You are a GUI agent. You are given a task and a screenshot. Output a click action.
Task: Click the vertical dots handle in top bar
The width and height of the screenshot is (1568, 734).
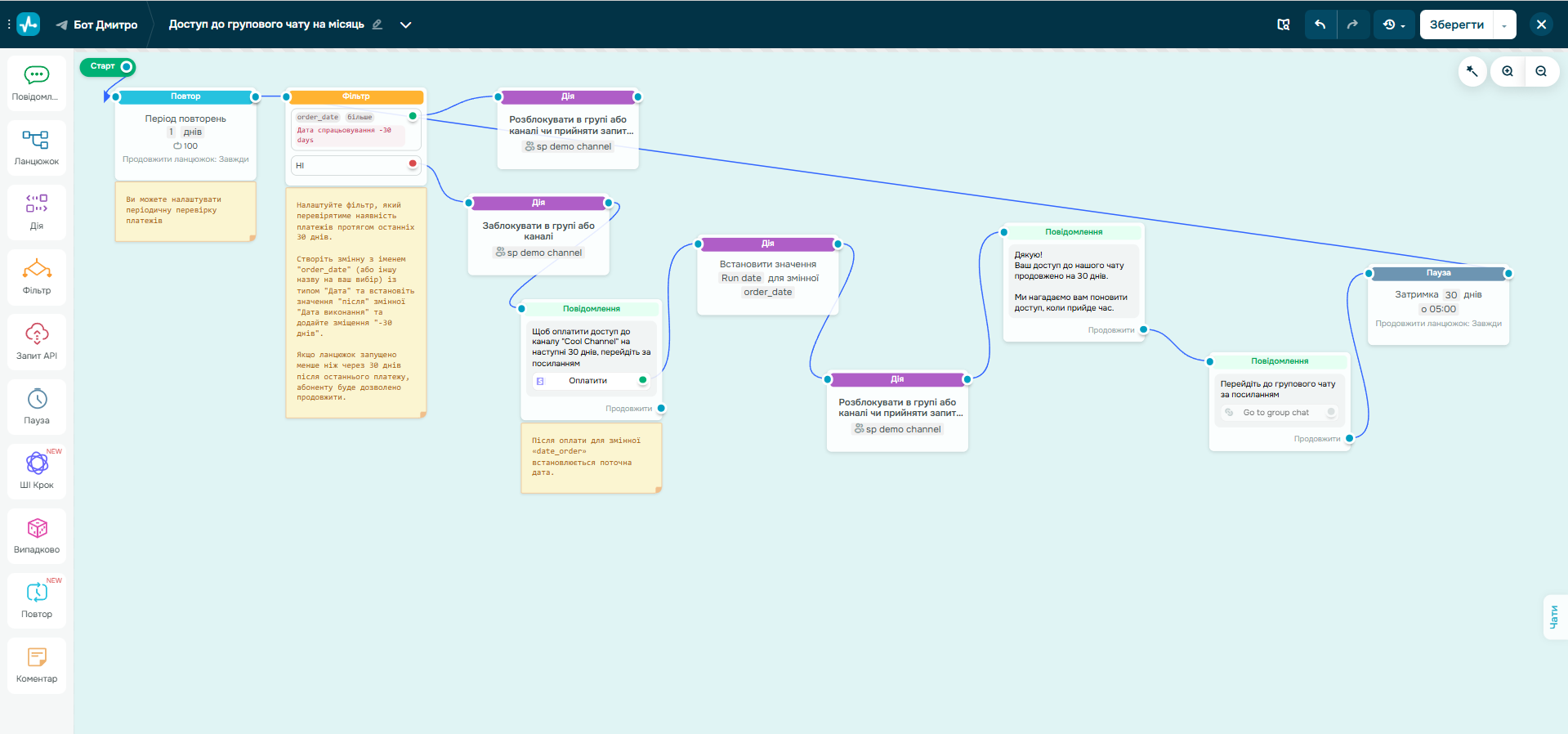click(9, 25)
